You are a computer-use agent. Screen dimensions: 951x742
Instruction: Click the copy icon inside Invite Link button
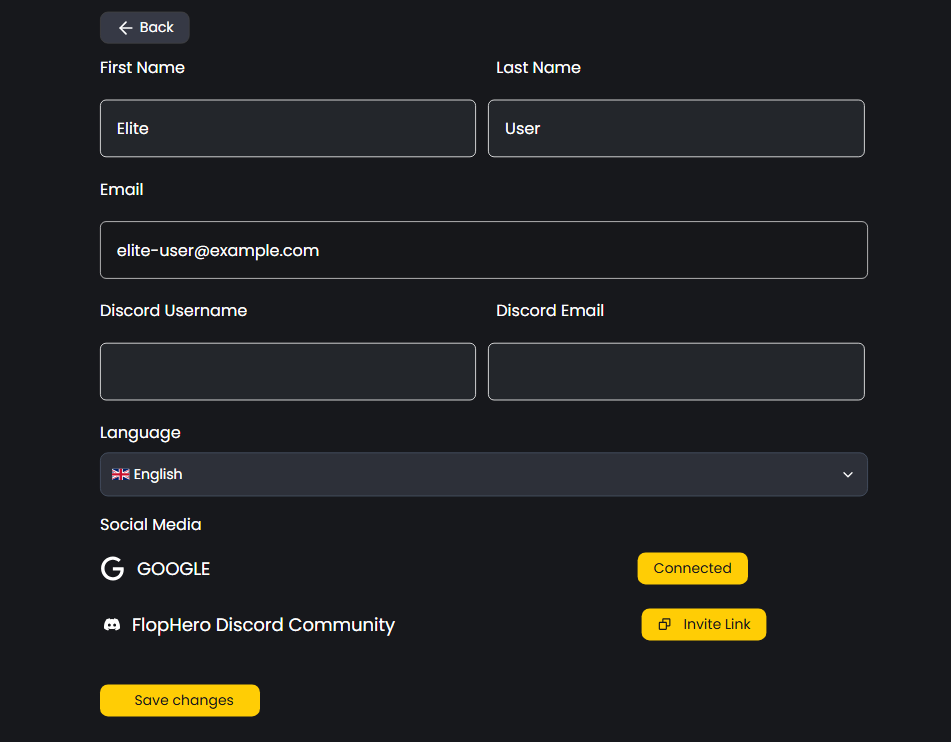[664, 624]
